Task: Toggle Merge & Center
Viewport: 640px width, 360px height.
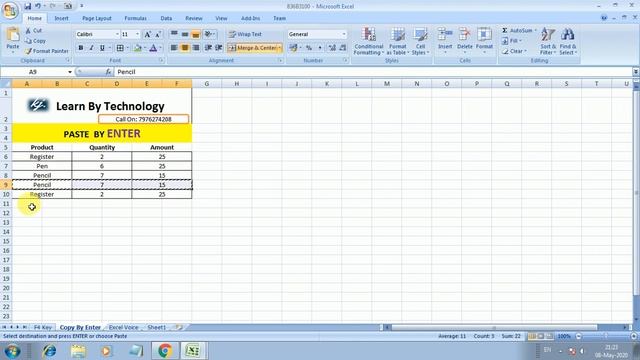Action: click(253, 48)
